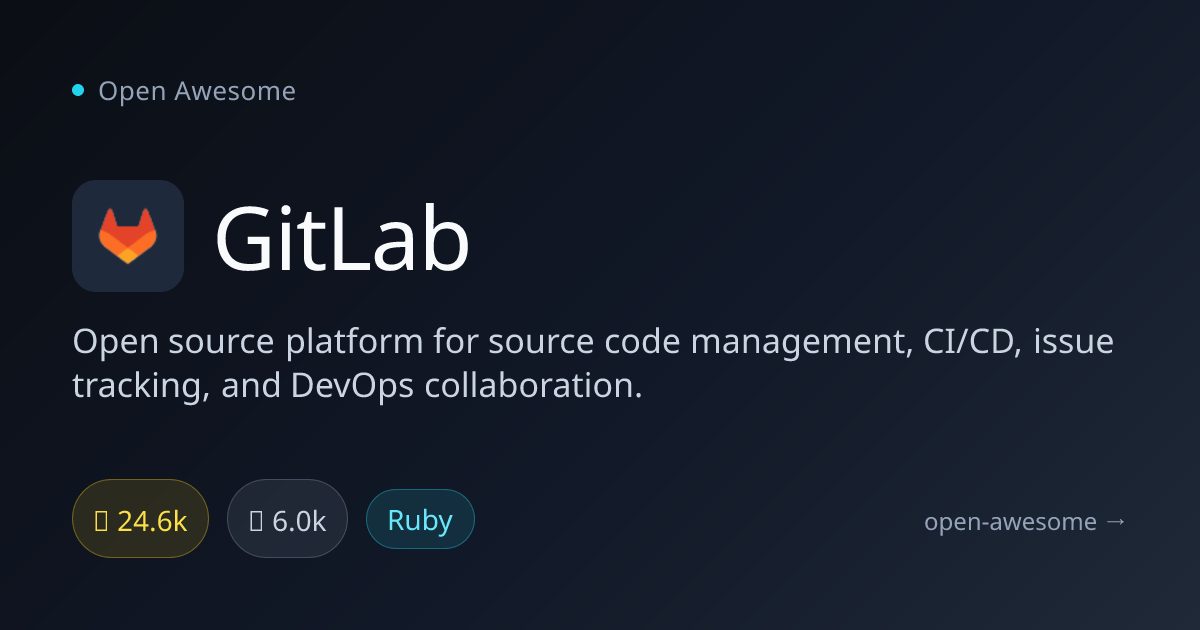The width and height of the screenshot is (1200, 630).
Task: Follow the open-awesome arrow link
Action: 1025,521
